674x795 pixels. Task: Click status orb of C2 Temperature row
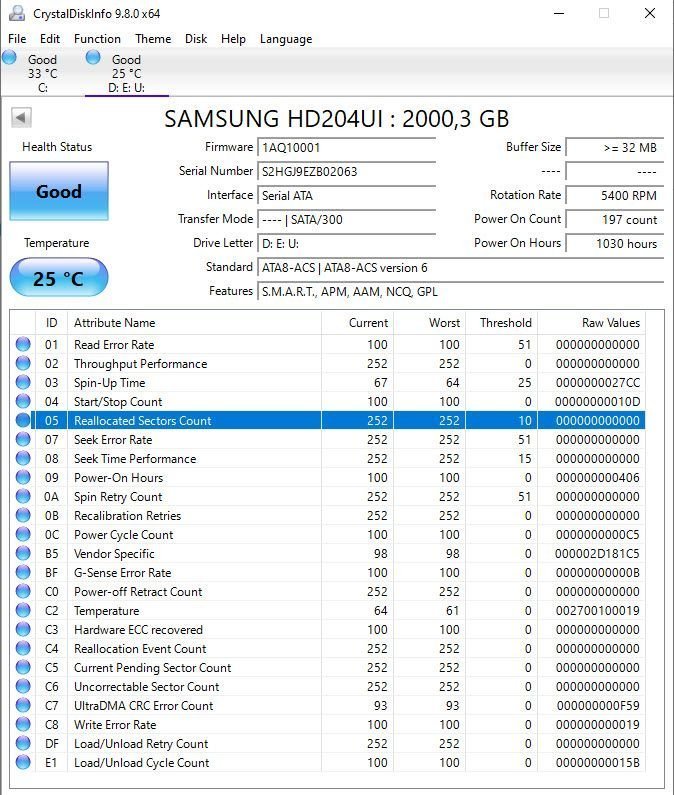tap(23, 610)
